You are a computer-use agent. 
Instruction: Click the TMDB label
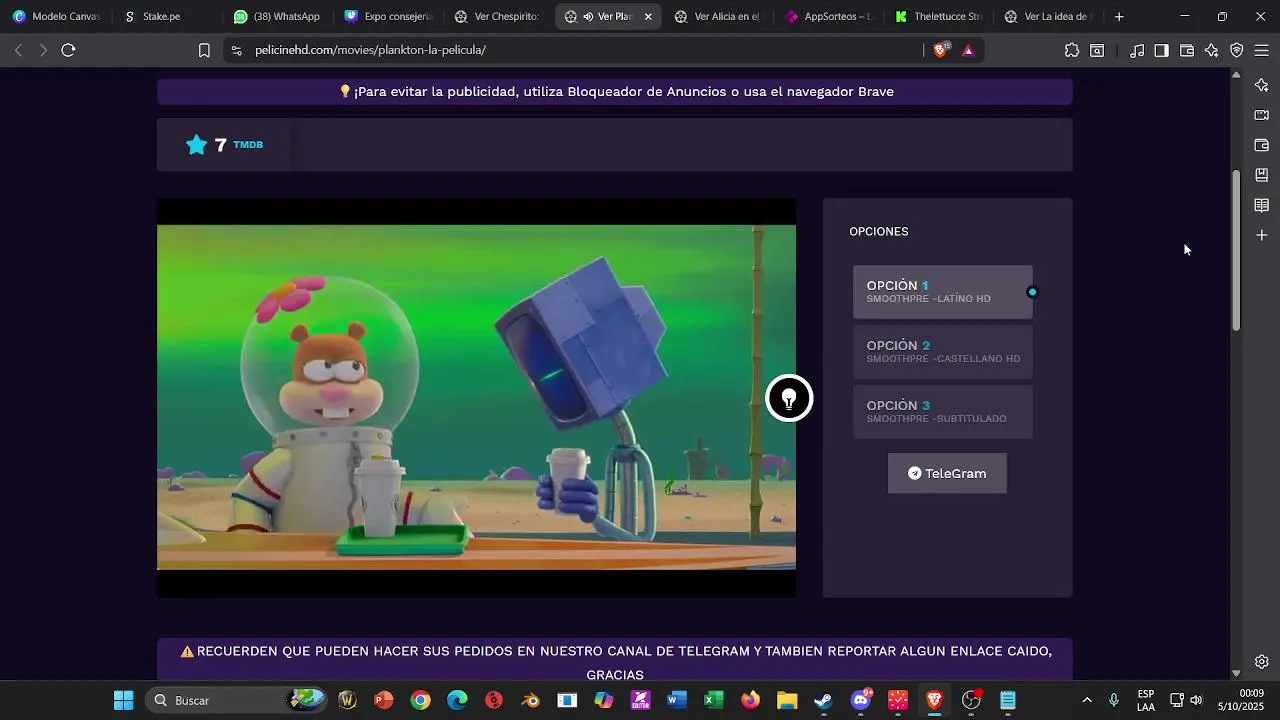click(248, 145)
